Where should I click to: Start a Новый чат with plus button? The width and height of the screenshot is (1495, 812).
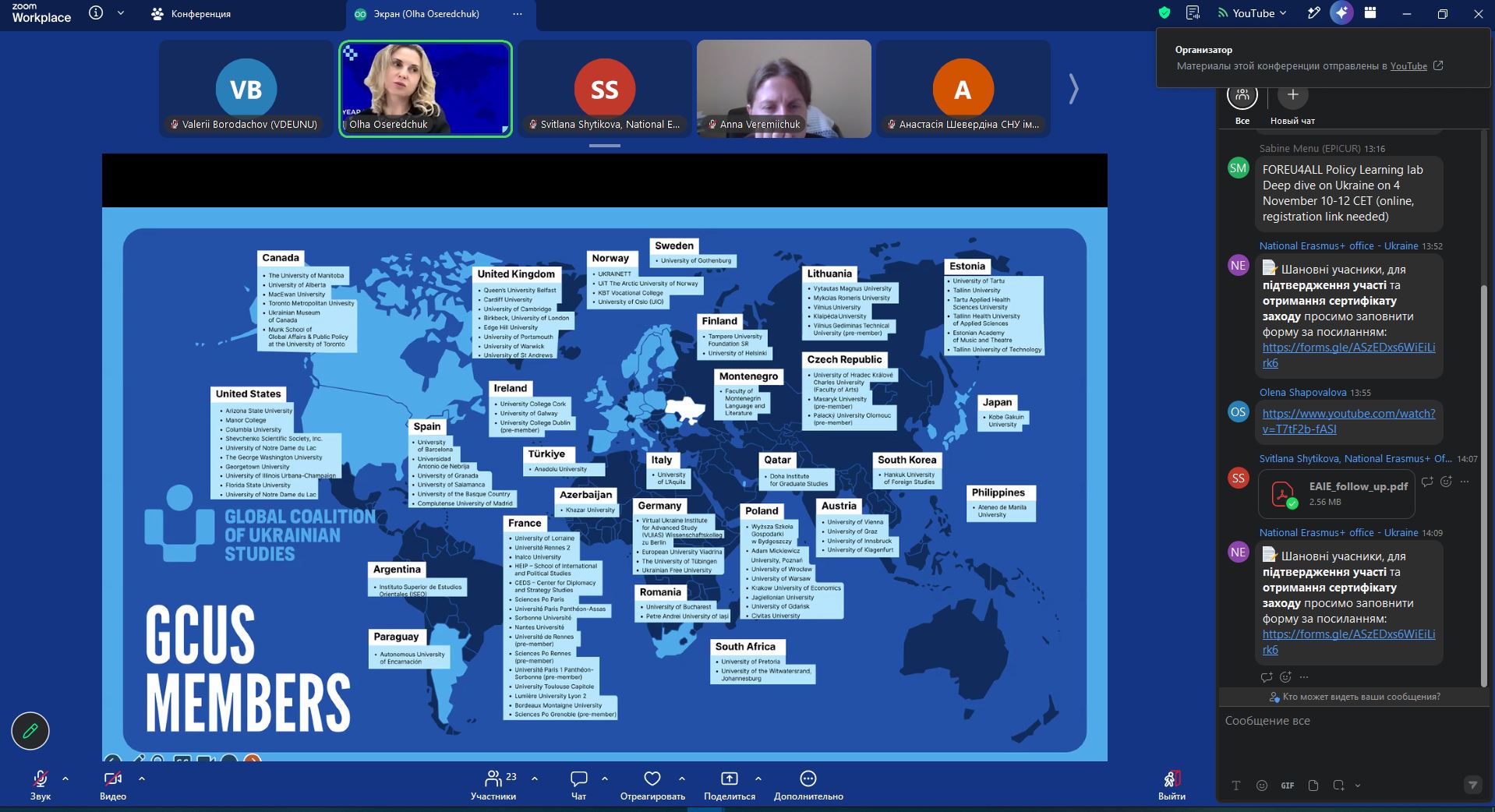(x=1292, y=95)
